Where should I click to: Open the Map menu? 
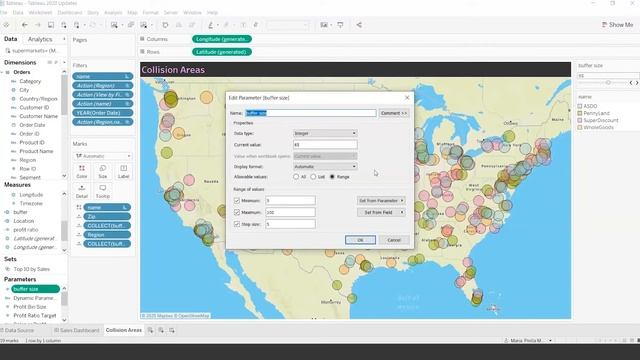pyautogui.click(x=132, y=13)
